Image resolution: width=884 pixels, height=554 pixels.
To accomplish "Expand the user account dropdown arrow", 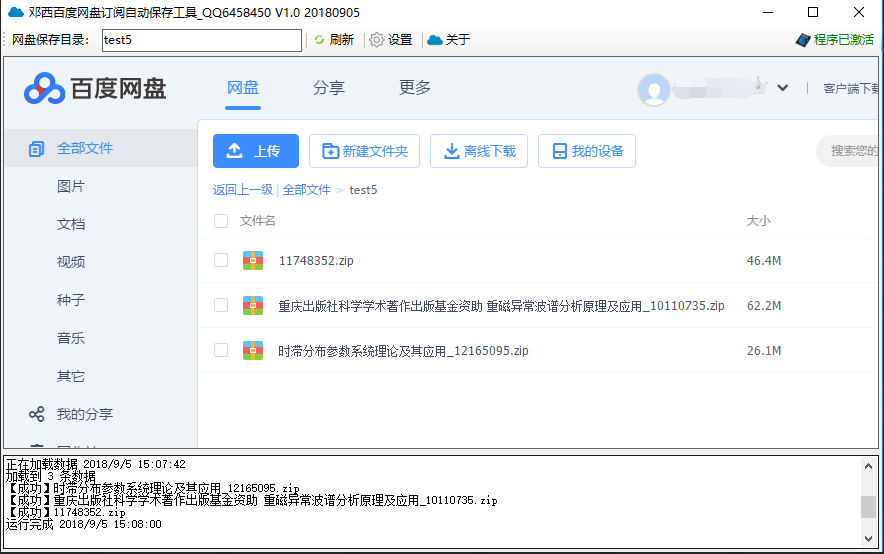I will pos(783,88).
